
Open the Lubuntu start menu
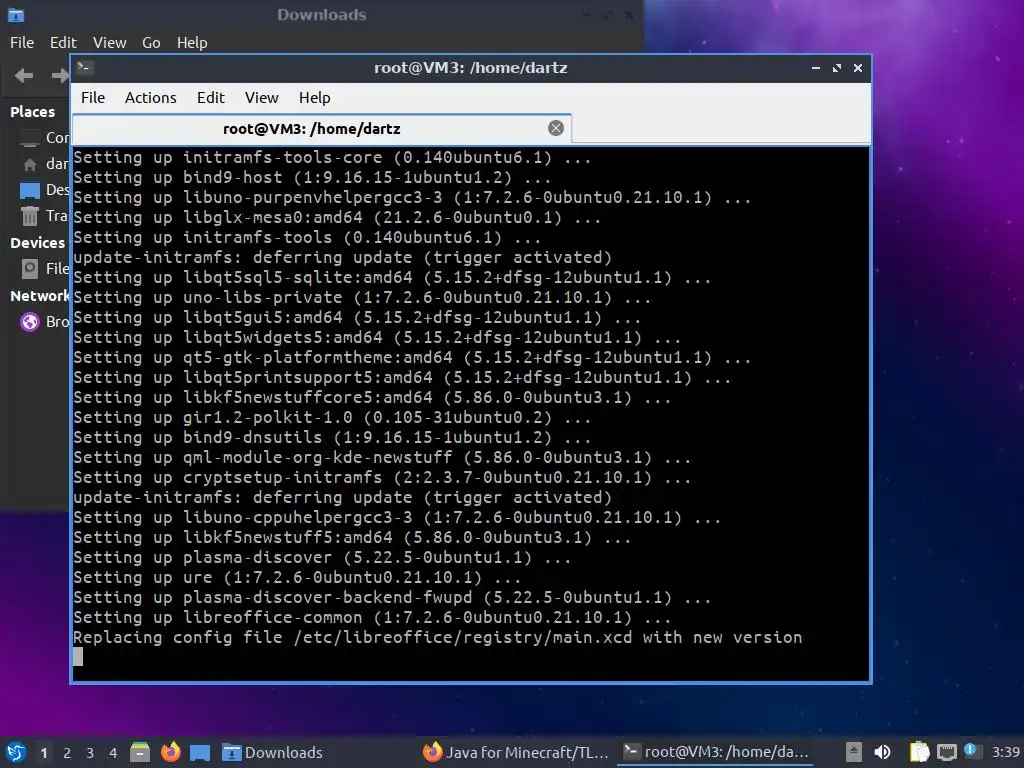[x=16, y=752]
